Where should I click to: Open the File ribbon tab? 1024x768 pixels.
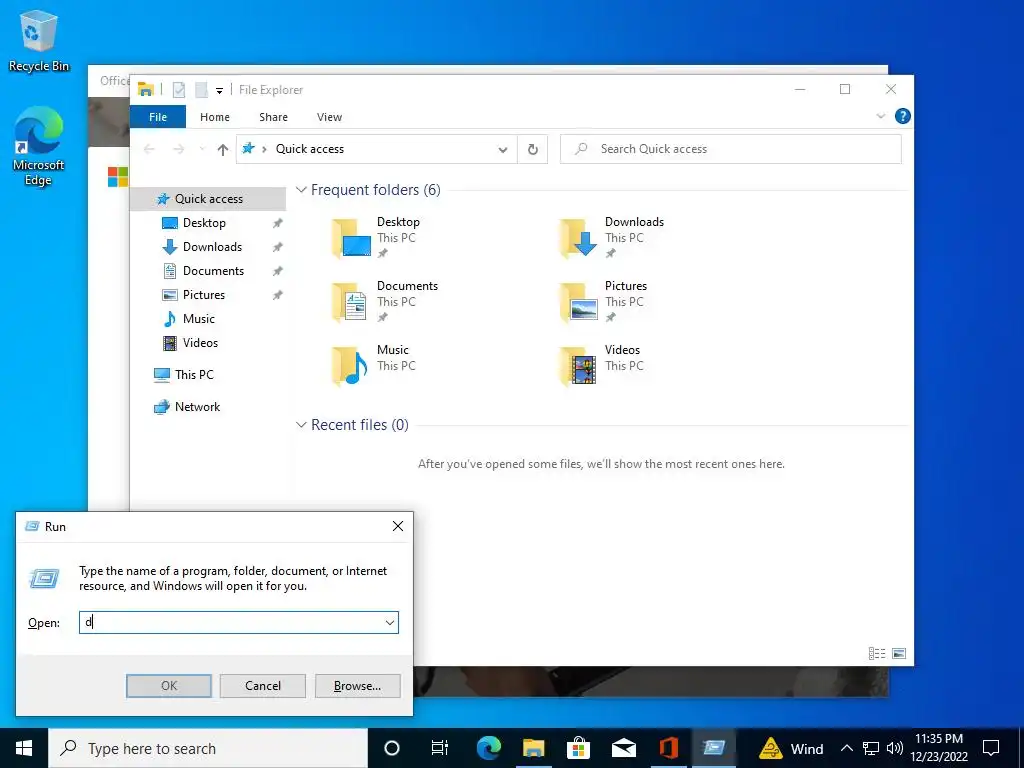pyautogui.click(x=158, y=117)
